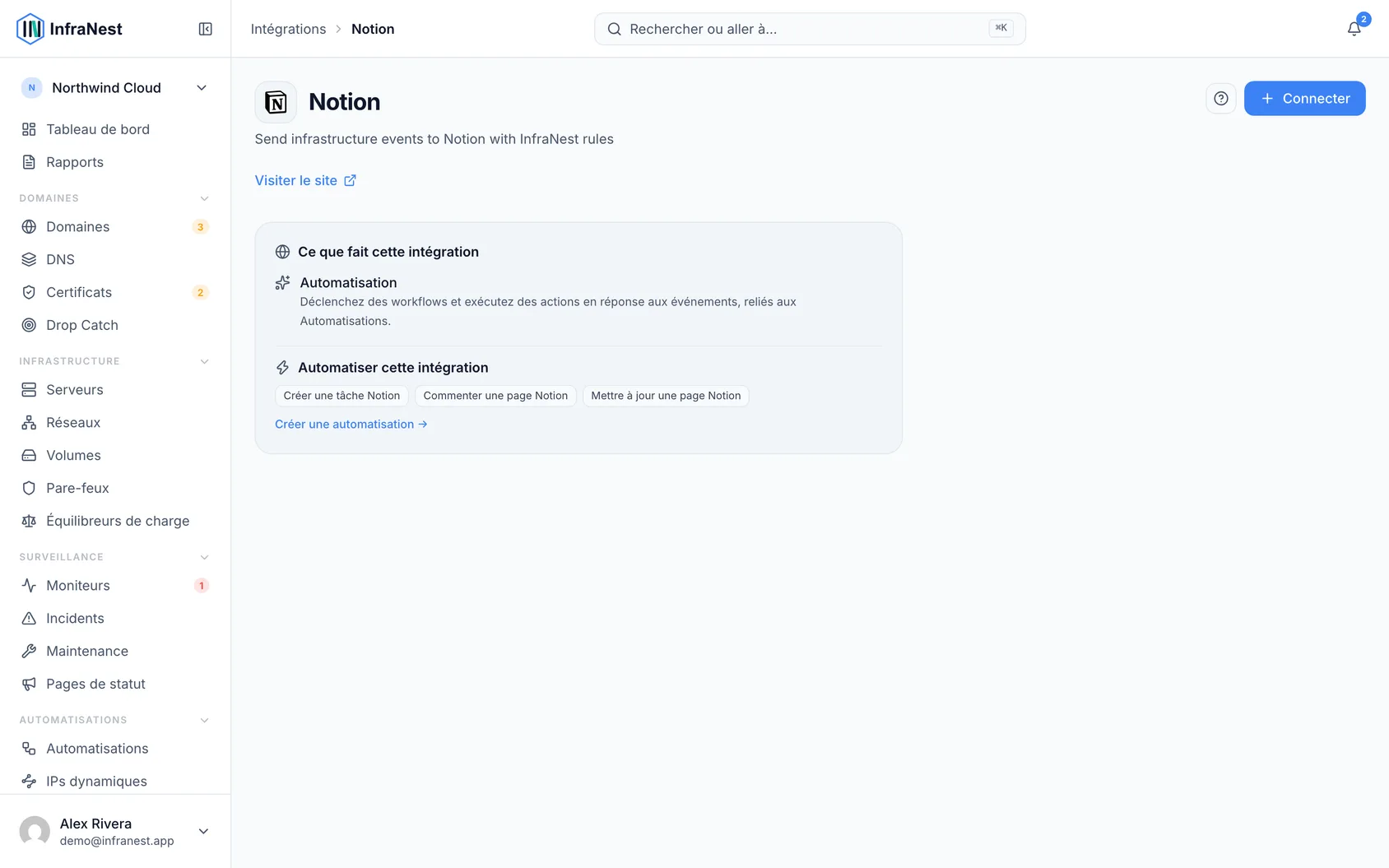The image size is (1389, 868).
Task: Click the Volumes drive icon
Action: click(x=29, y=455)
